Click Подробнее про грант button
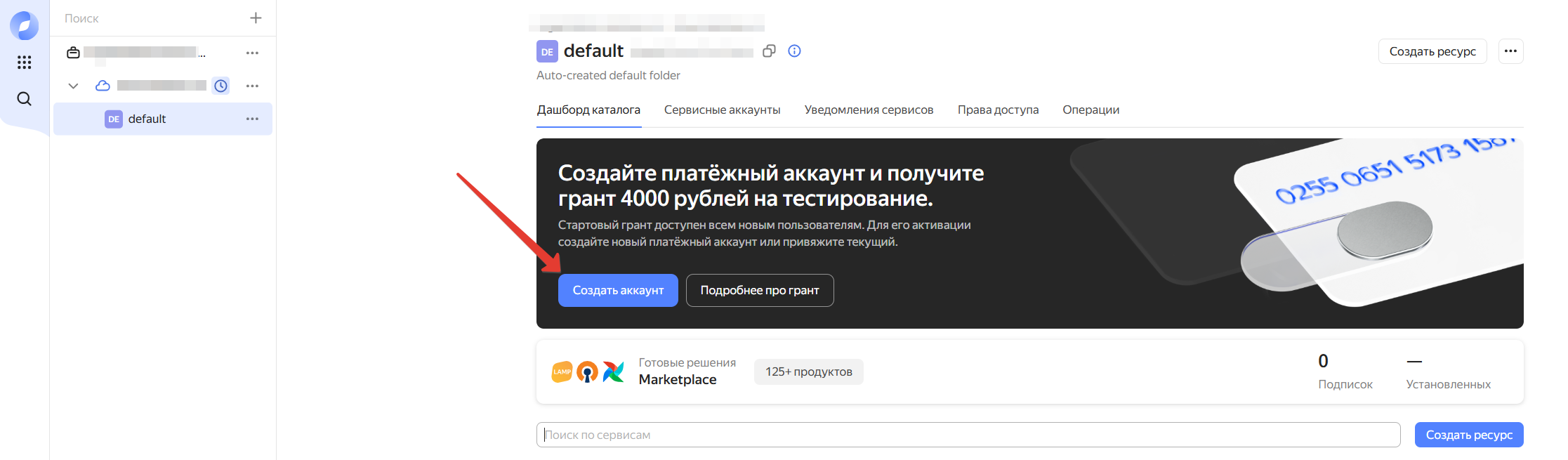The width and height of the screenshot is (1568, 460). [759, 290]
